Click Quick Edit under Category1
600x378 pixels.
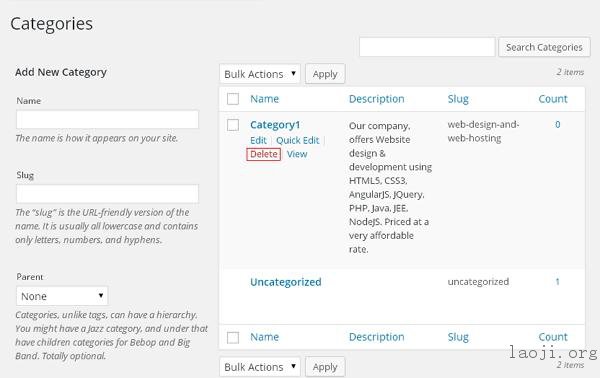click(x=298, y=140)
